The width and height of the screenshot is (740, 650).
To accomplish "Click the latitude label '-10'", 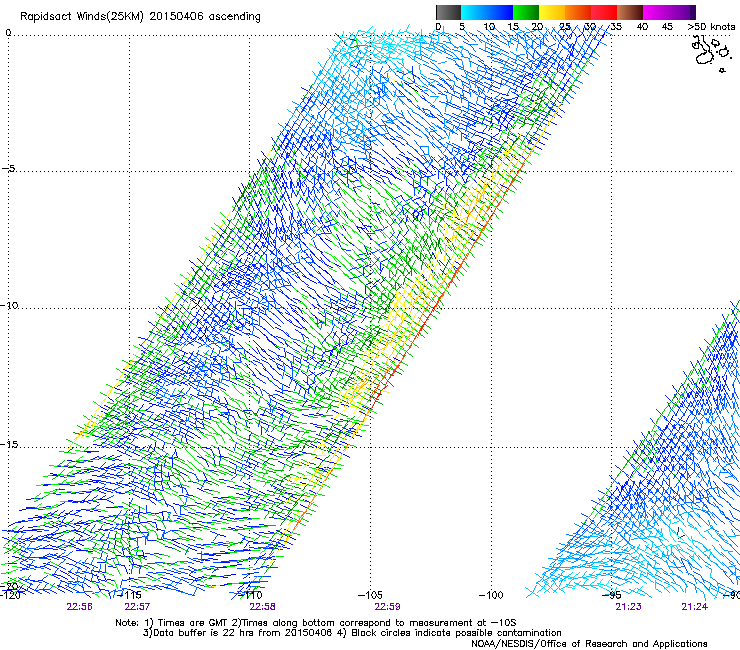I will point(9,305).
